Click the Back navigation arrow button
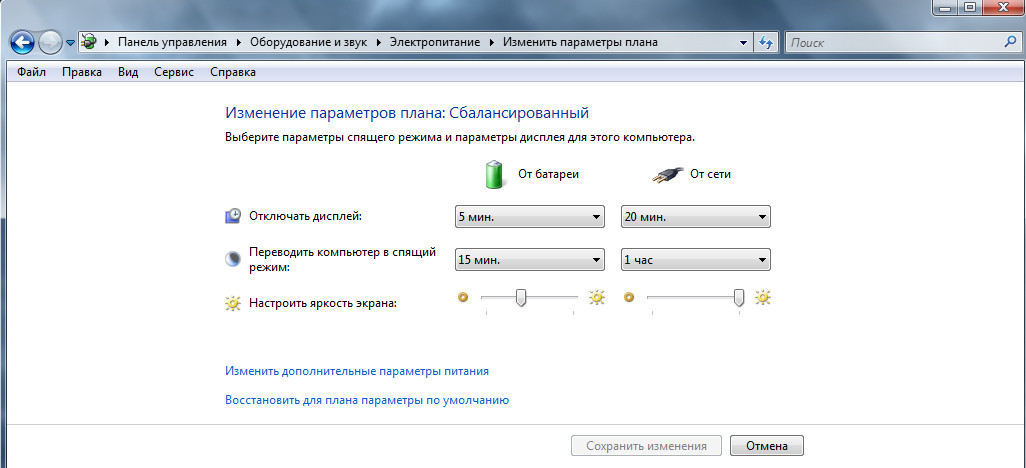 pos(23,43)
